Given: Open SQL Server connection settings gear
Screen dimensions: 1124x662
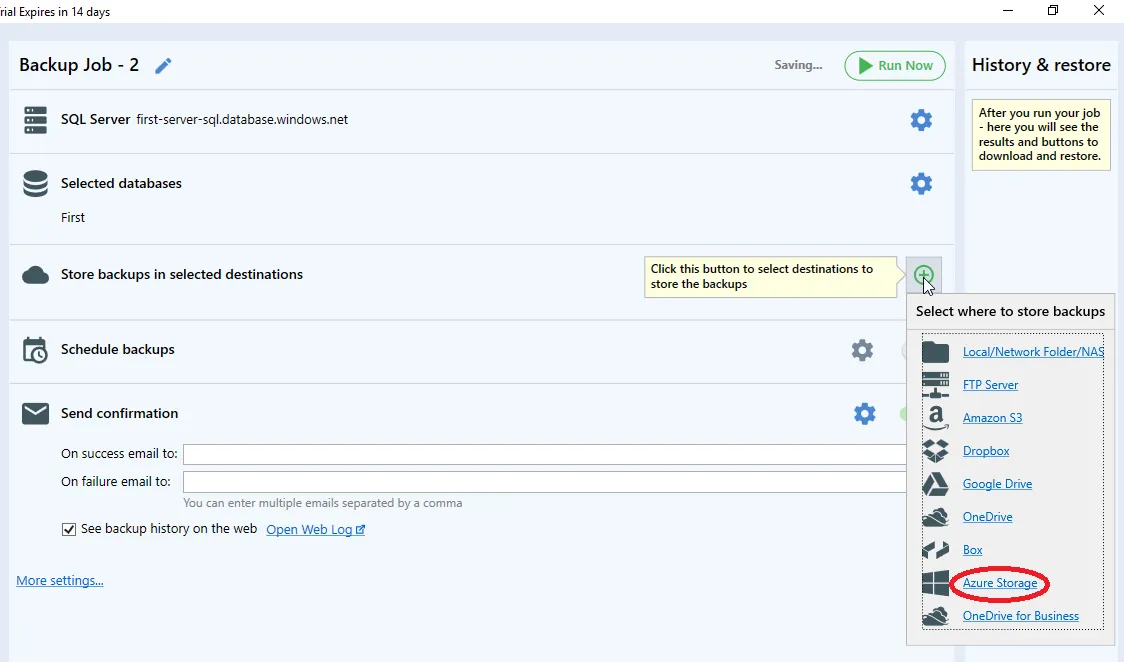Looking at the screenshot, I should [x=921, y=120].
